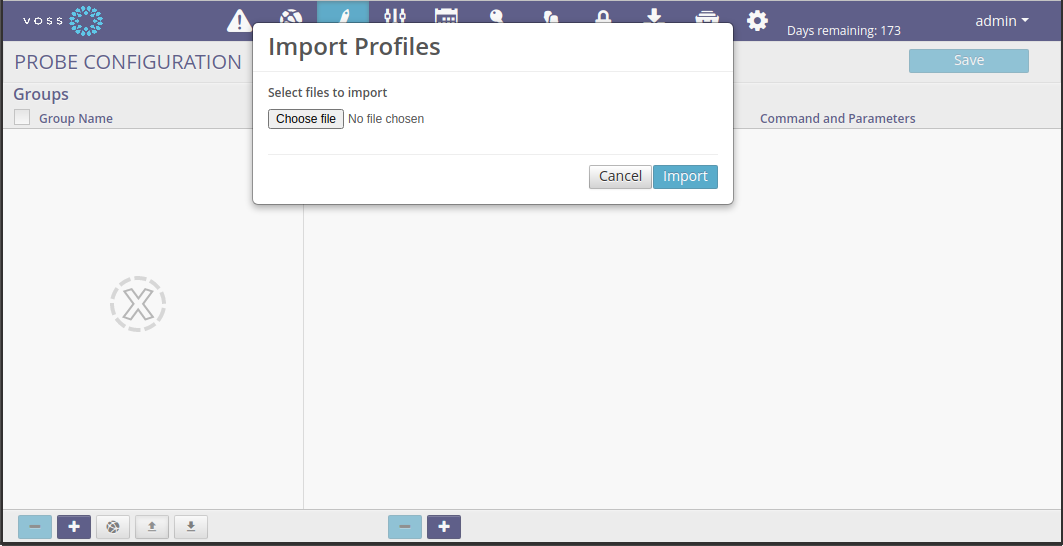Open the toolbox nav icon
Image resolution: width=1063 pixels, height=546 pixels.
click(x=707, y=16)
